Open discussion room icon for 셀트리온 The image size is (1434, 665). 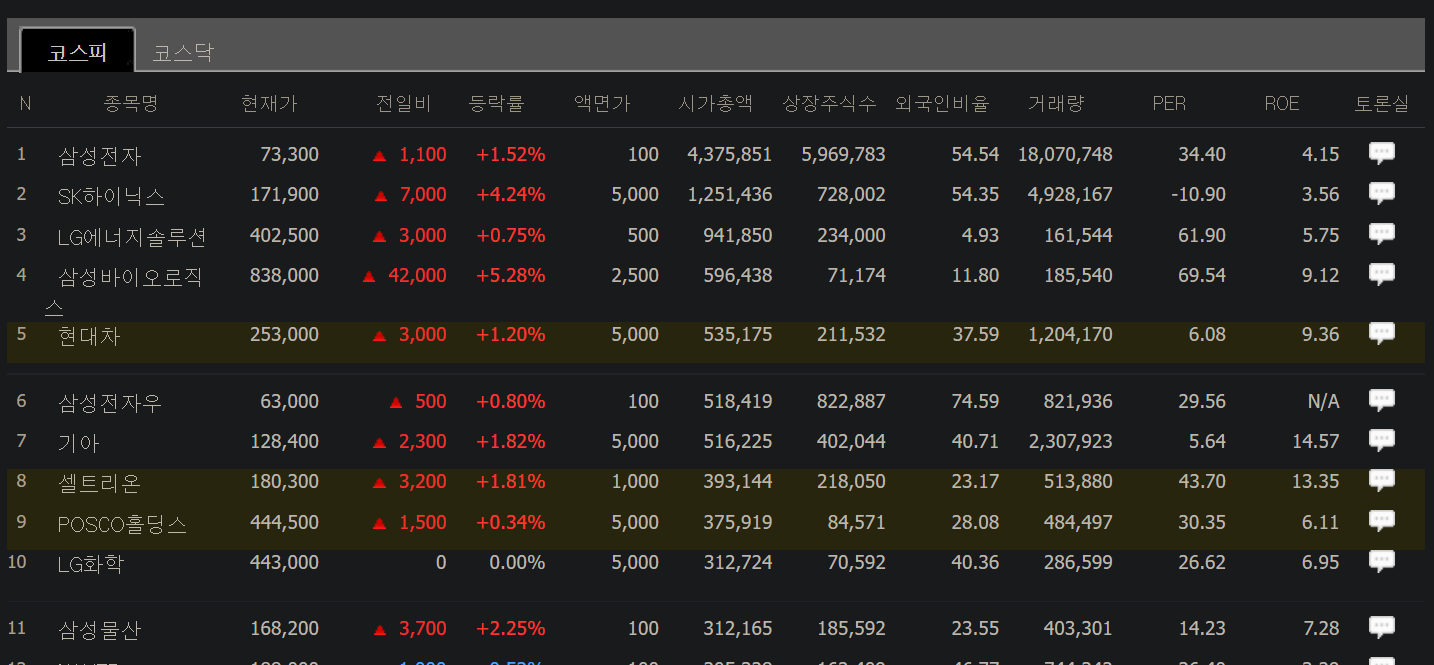tap(1382, 481)
